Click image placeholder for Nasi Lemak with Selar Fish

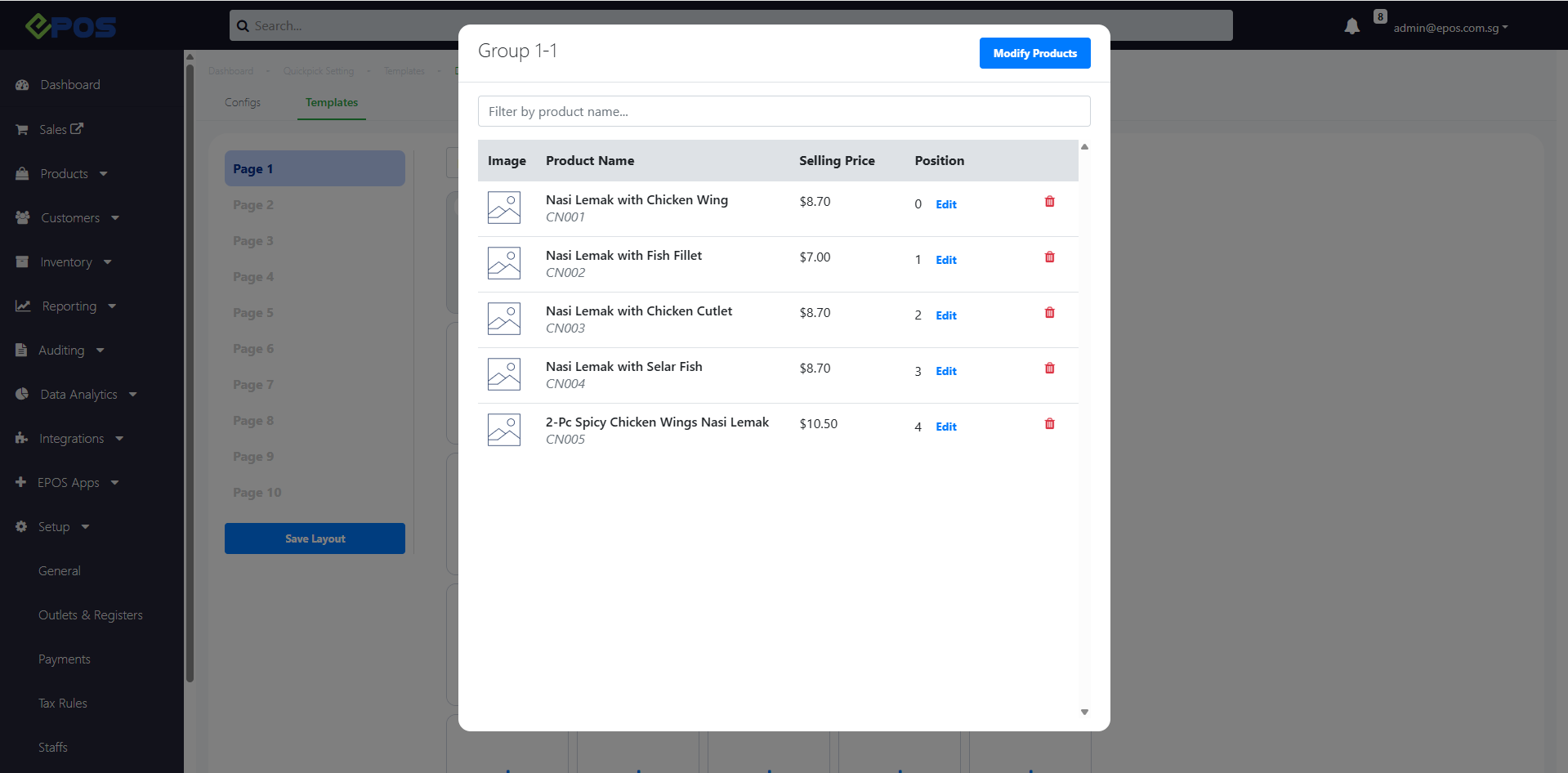tap(503, 374)
